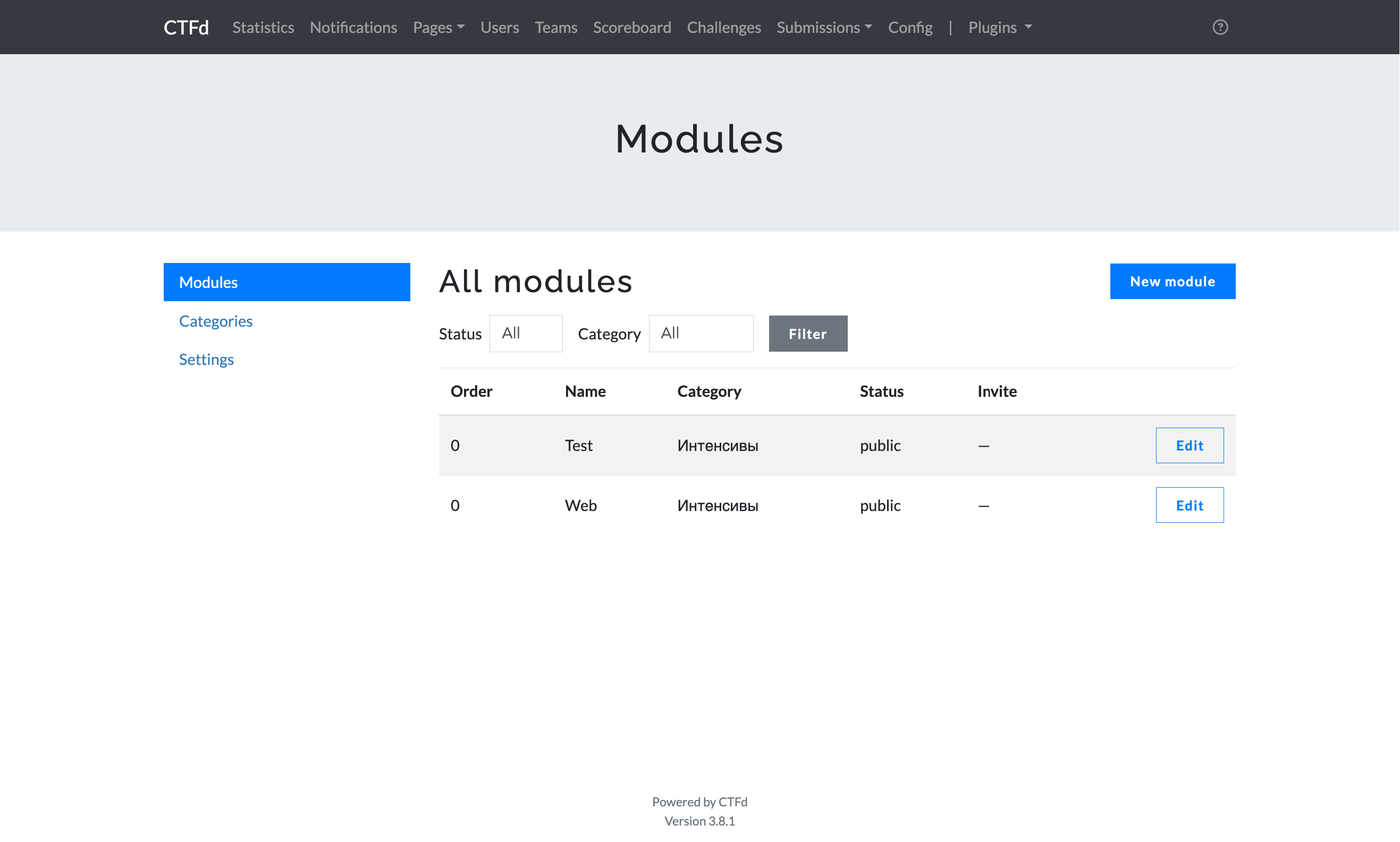Open the Plugins dropdown
The width and height of the screenshot is (1400, 842).
click(x=999, y=27)
